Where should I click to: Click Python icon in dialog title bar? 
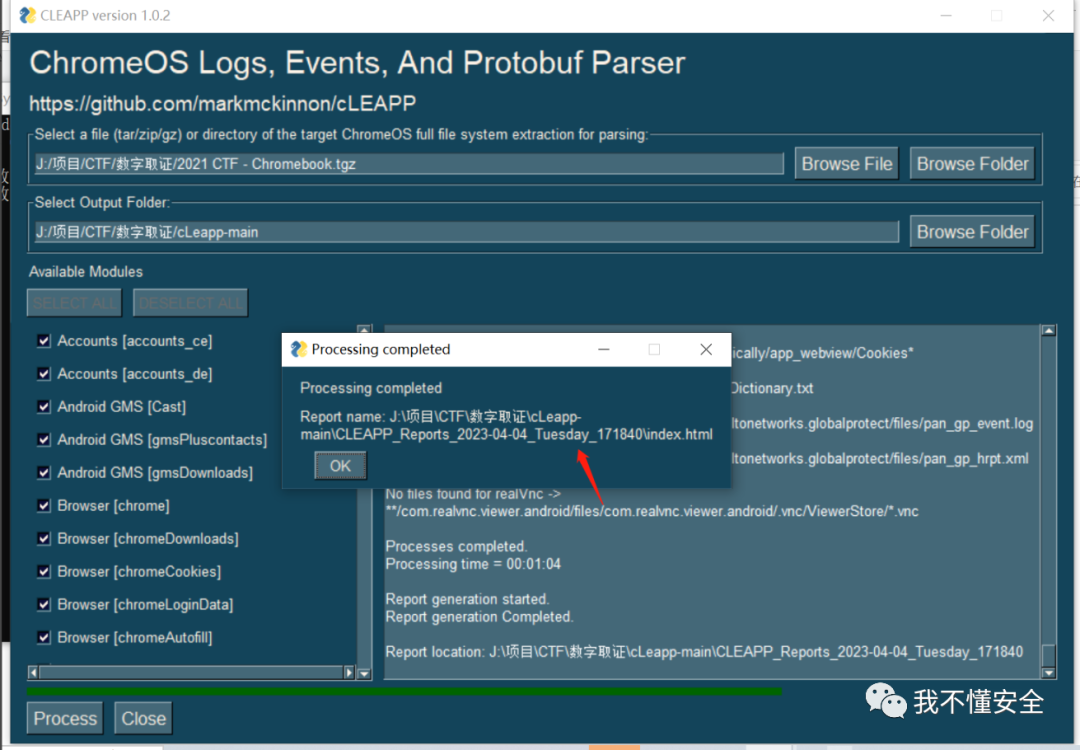click(298, 349)
